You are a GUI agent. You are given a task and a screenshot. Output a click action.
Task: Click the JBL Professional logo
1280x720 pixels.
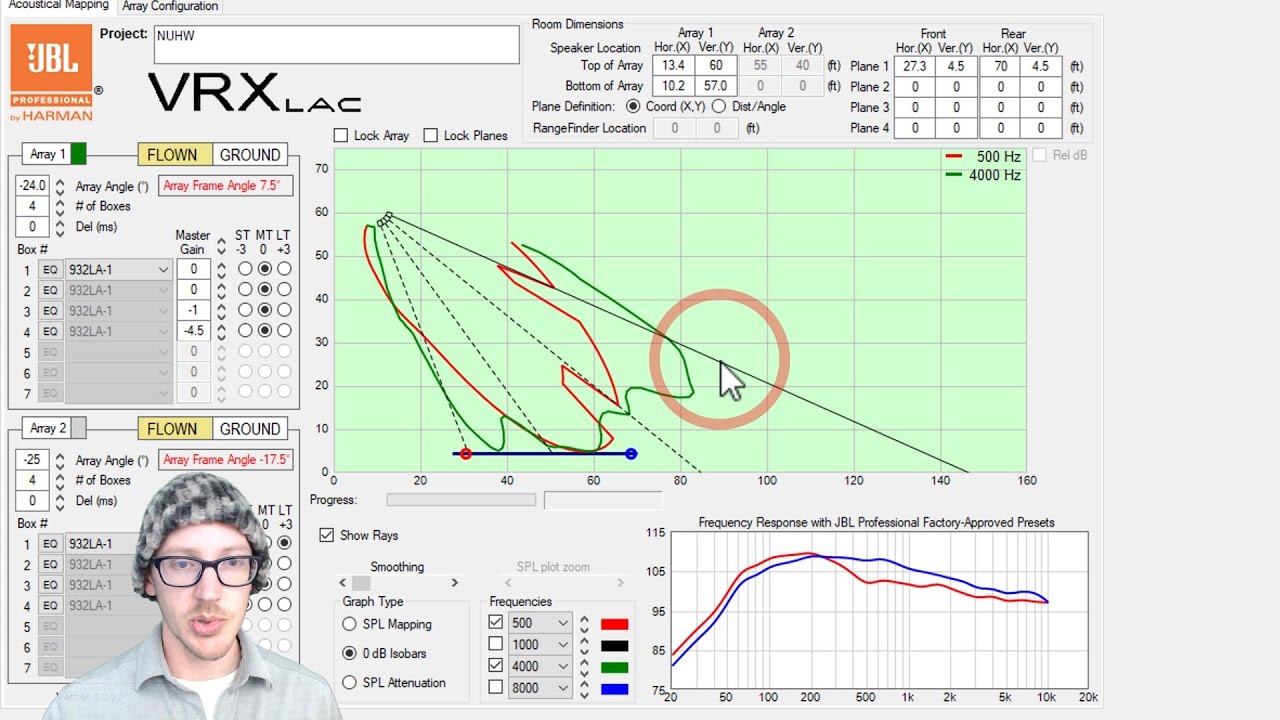(x=51, y=72)
